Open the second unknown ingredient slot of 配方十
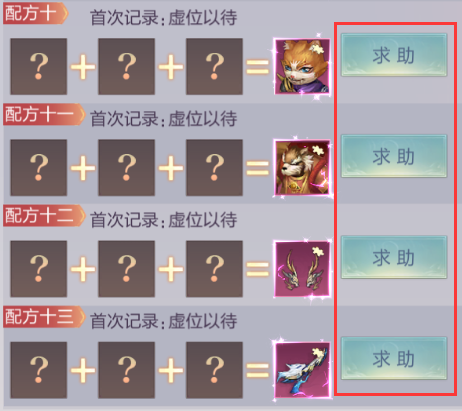The width and height of the screenshot is (462, 411). pos(126,66)
